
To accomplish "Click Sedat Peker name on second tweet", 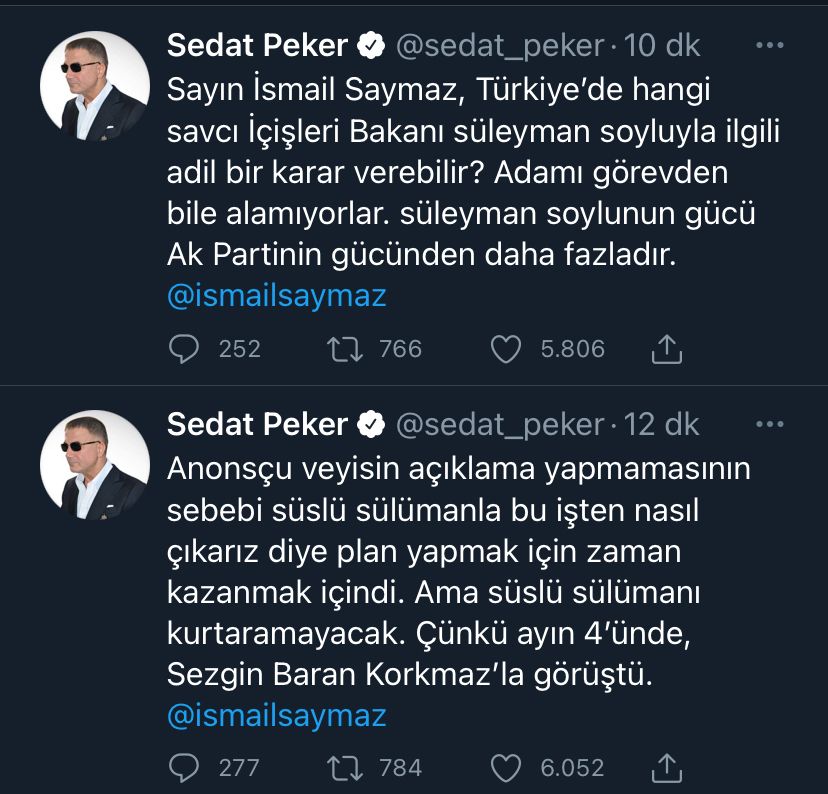I will click(x=257, y=424).
